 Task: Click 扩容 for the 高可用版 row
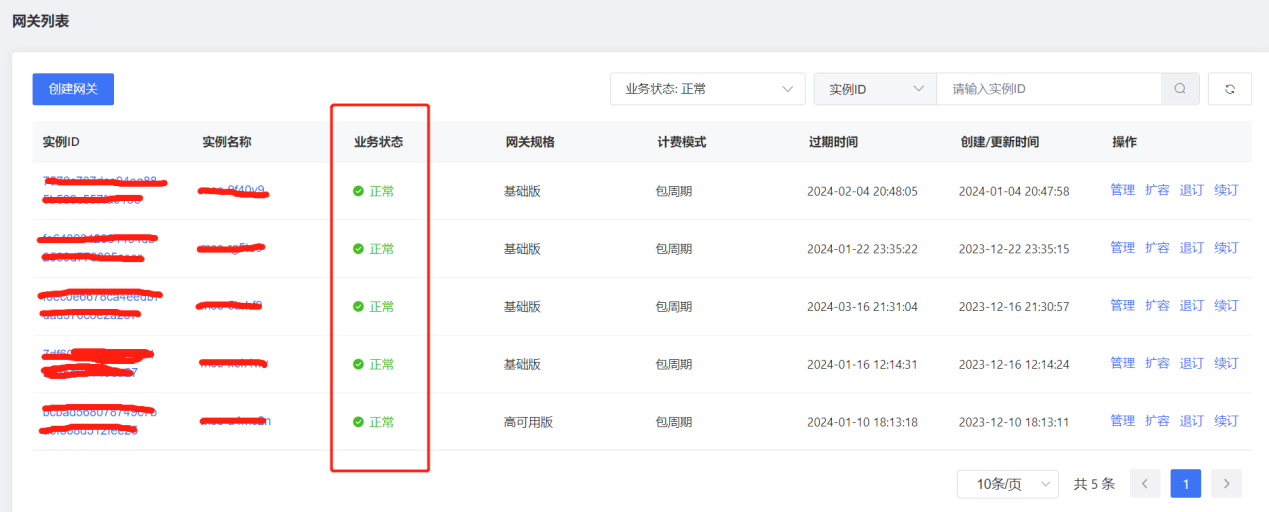(x=1157, y=421)
